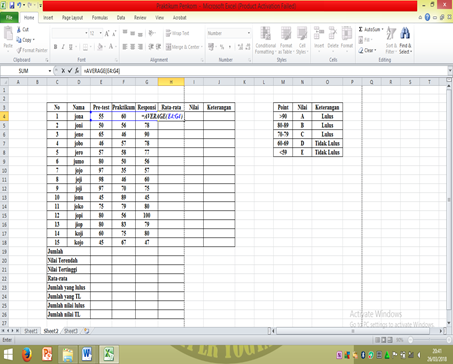Apply percent style
The height and width of the screenshot is (364, 453).
[222, 47]
